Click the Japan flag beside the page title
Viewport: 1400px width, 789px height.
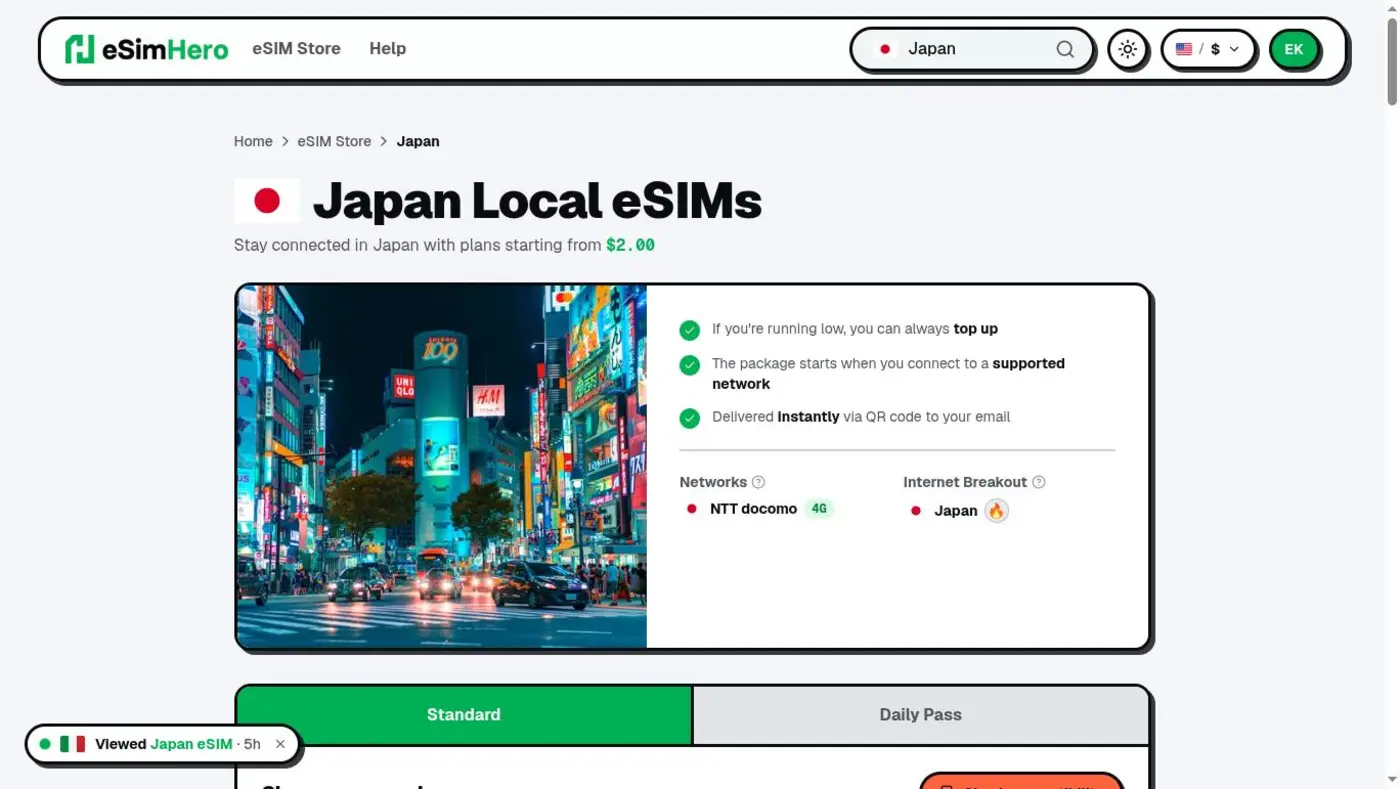pyautogui.click(x=267, y=200)
